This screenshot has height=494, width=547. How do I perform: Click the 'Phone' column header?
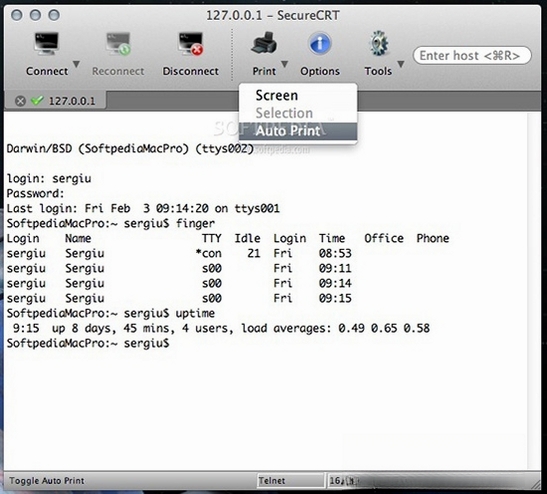point(433,238)
